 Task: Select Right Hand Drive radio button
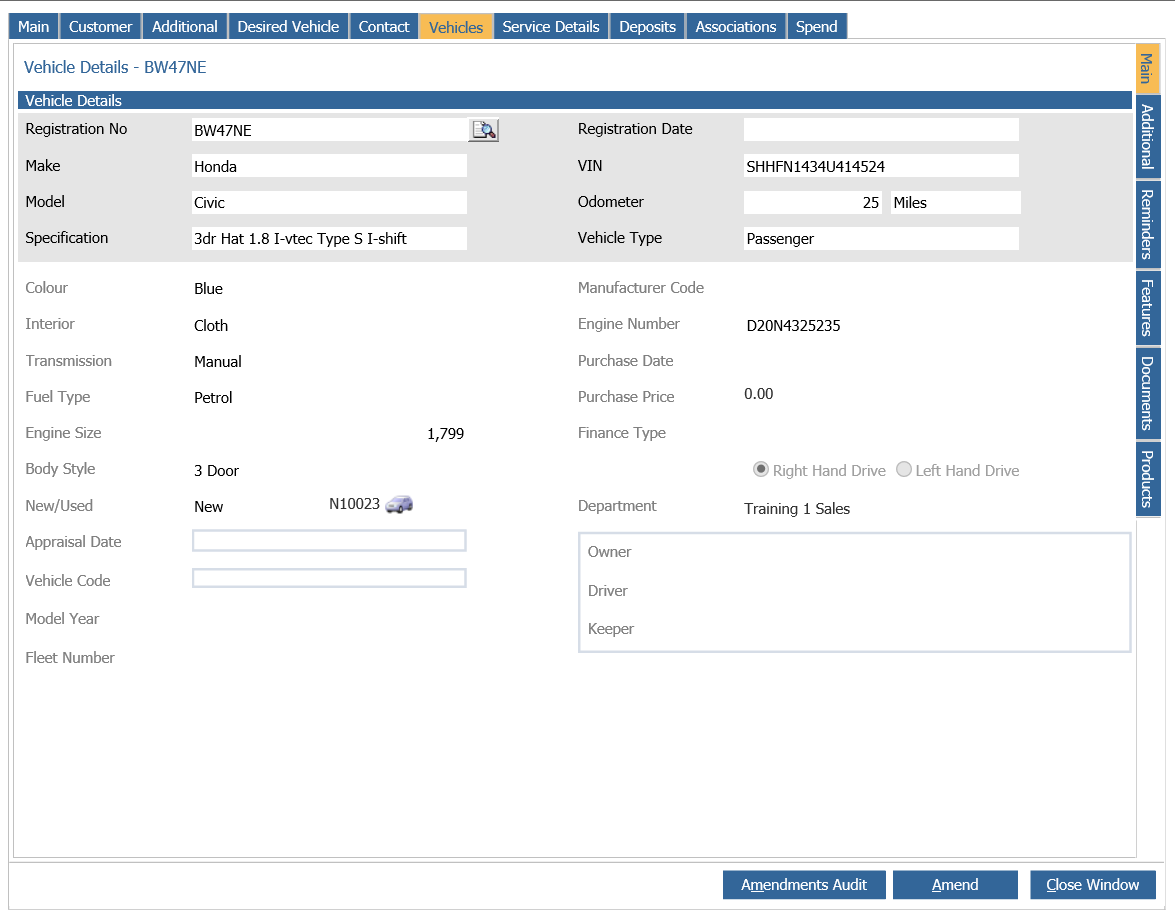[x=761, y=469]
